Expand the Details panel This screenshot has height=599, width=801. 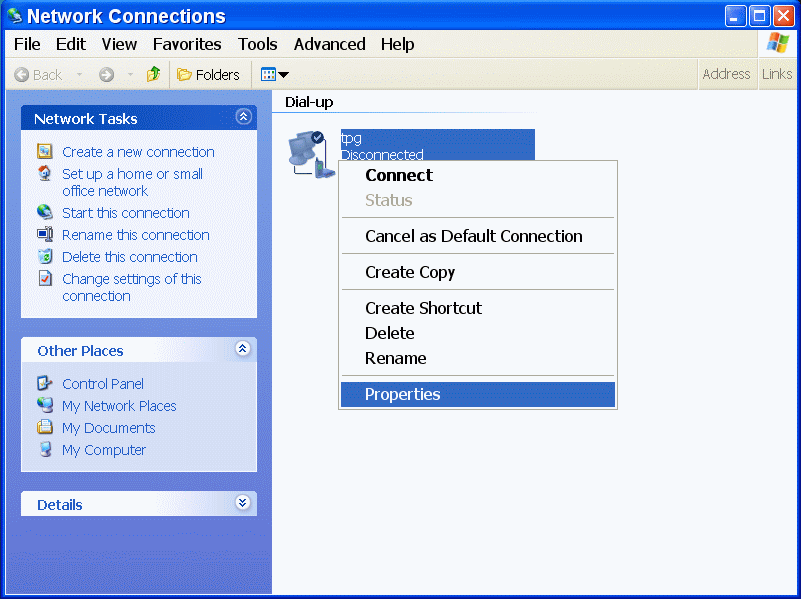(x=243, y=502)
